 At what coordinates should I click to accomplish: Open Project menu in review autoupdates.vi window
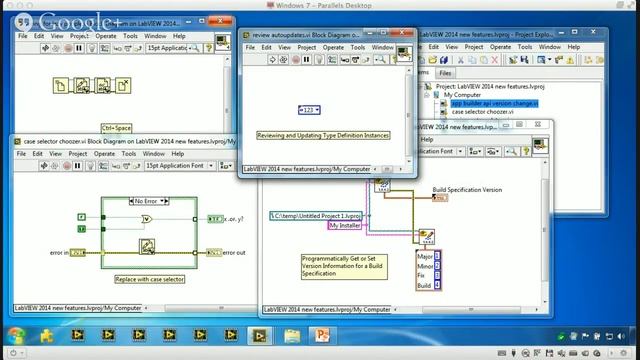click(307, 47)
